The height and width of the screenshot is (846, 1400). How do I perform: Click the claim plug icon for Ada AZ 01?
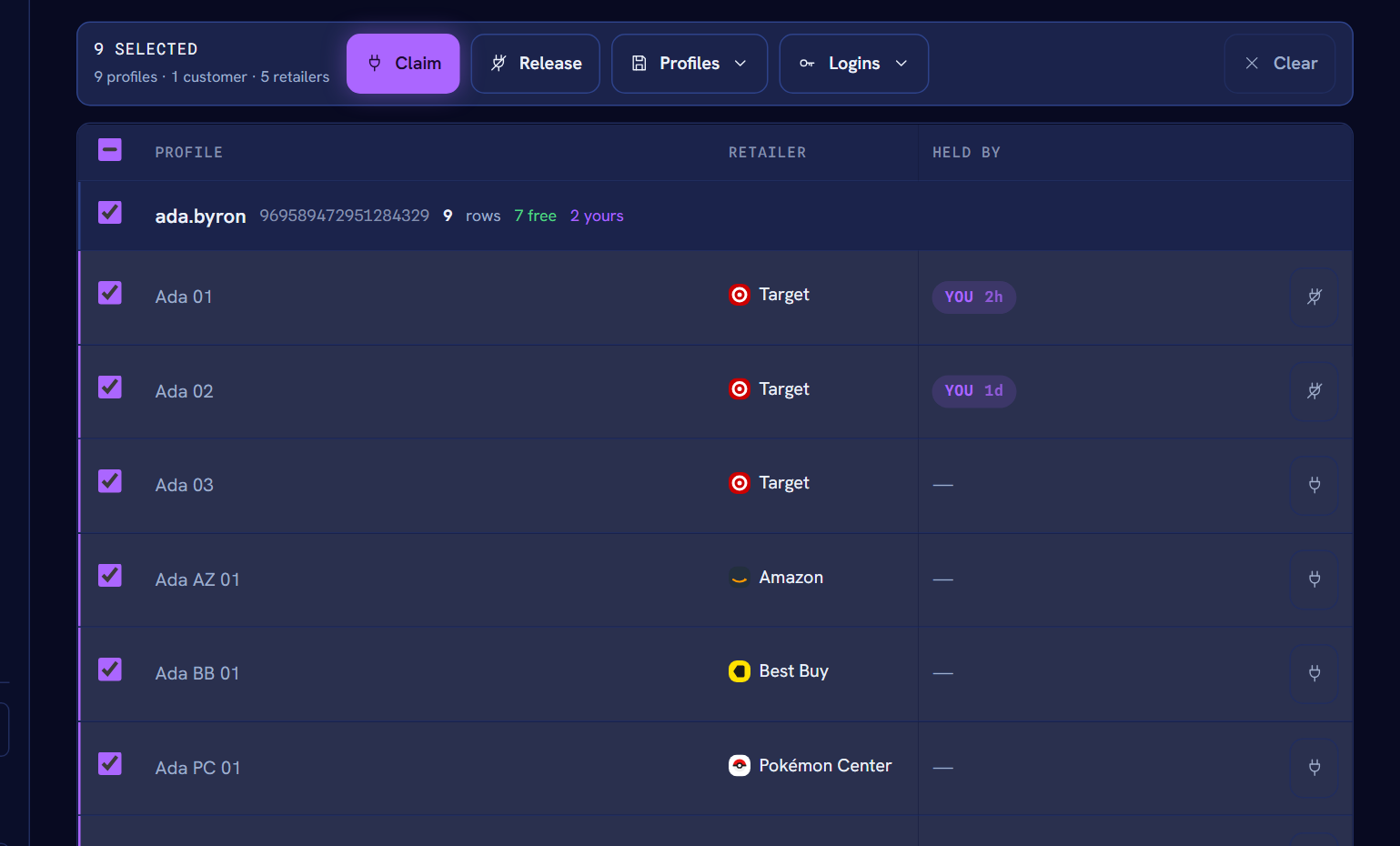click(1314, 579)
